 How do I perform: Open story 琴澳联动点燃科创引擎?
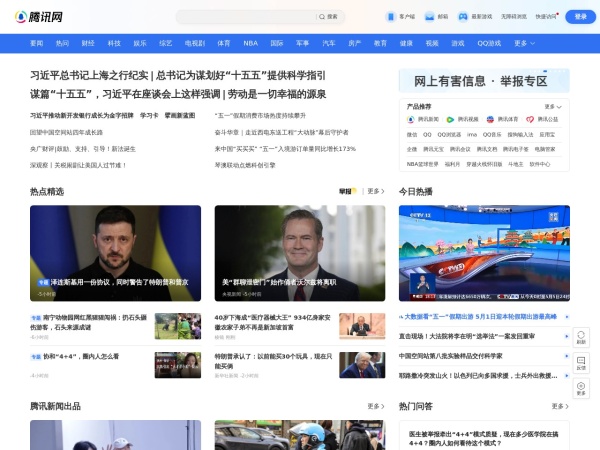click(x=245, y=165)
